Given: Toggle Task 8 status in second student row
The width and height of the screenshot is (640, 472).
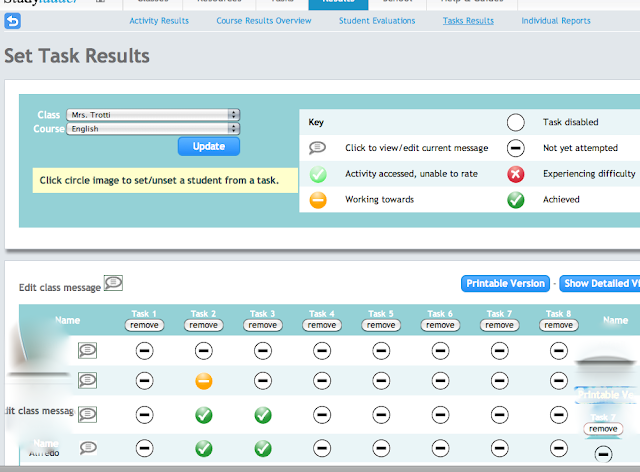Looking at the screenshot, I should [559, 381].
